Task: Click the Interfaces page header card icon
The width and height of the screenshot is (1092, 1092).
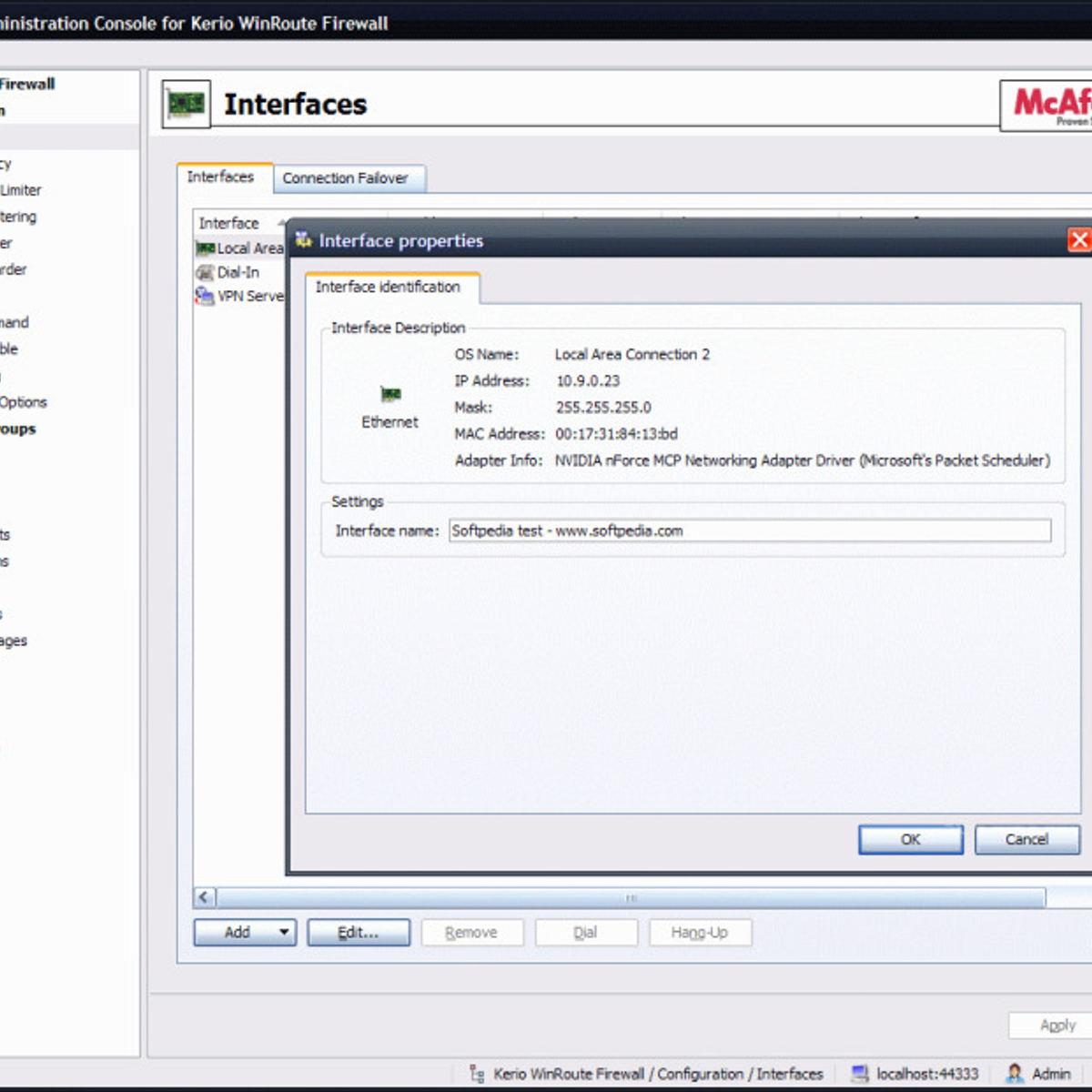Action: (187, 104)
